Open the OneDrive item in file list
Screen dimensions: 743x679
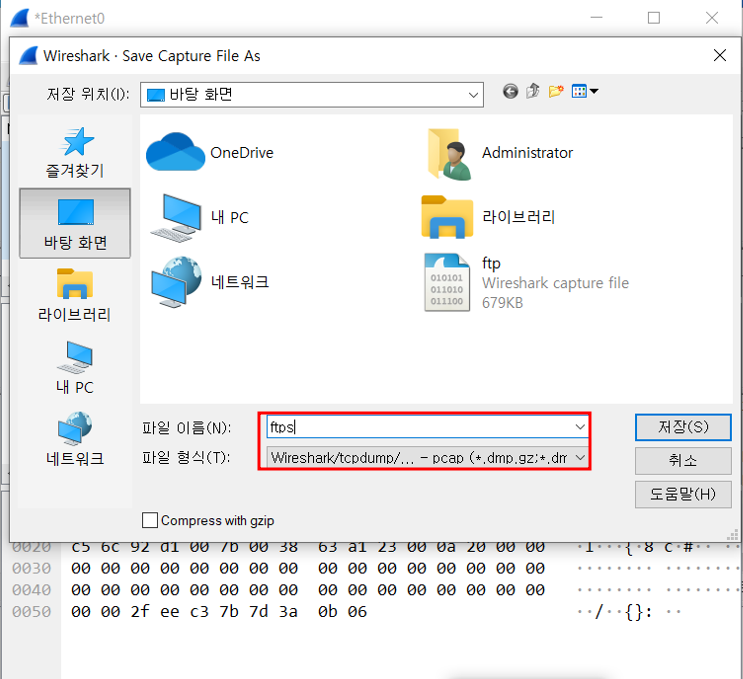tap(210, 153)
